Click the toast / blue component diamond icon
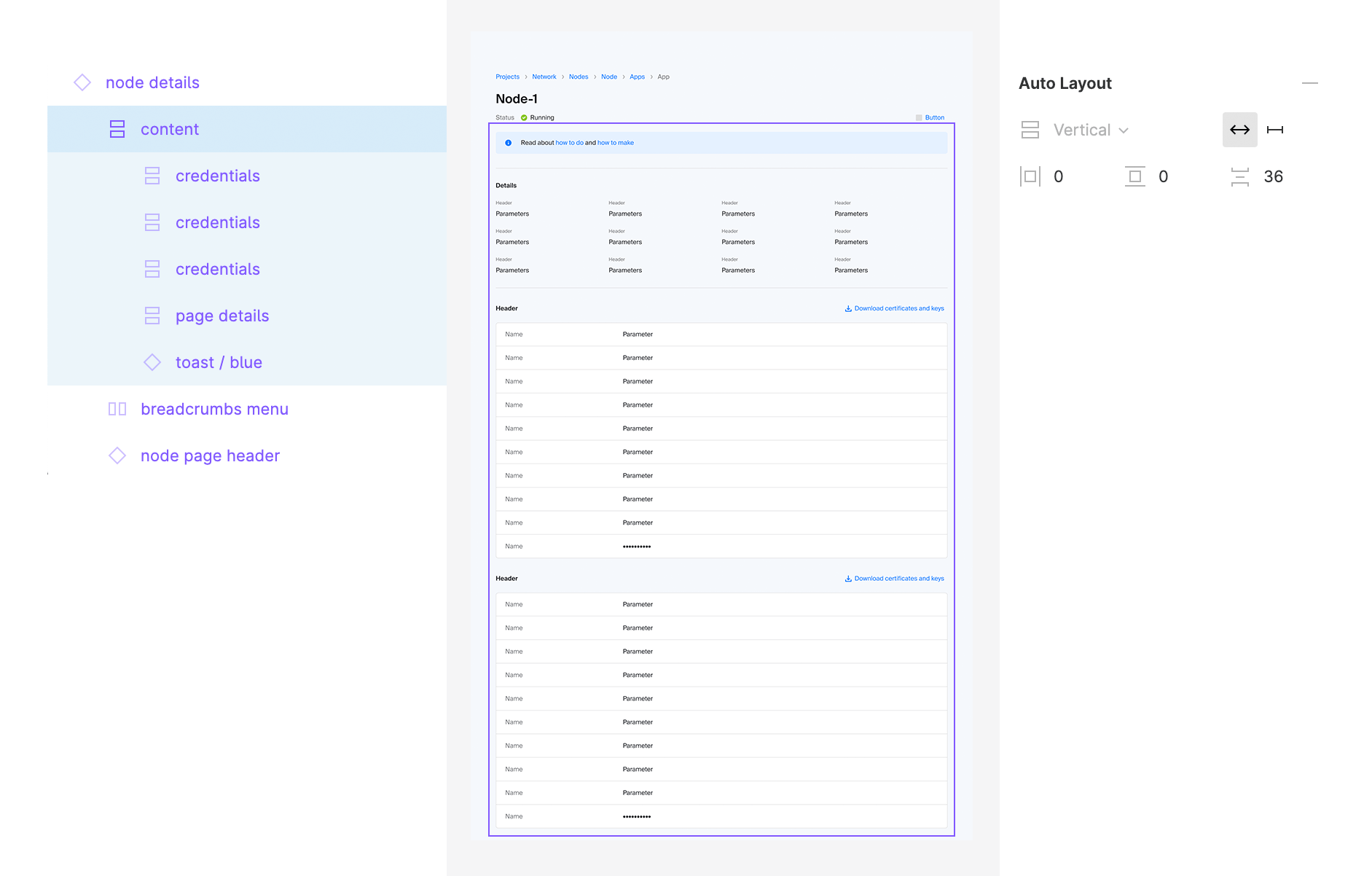Screen dimensions: 1372x876 pos(152,362)
